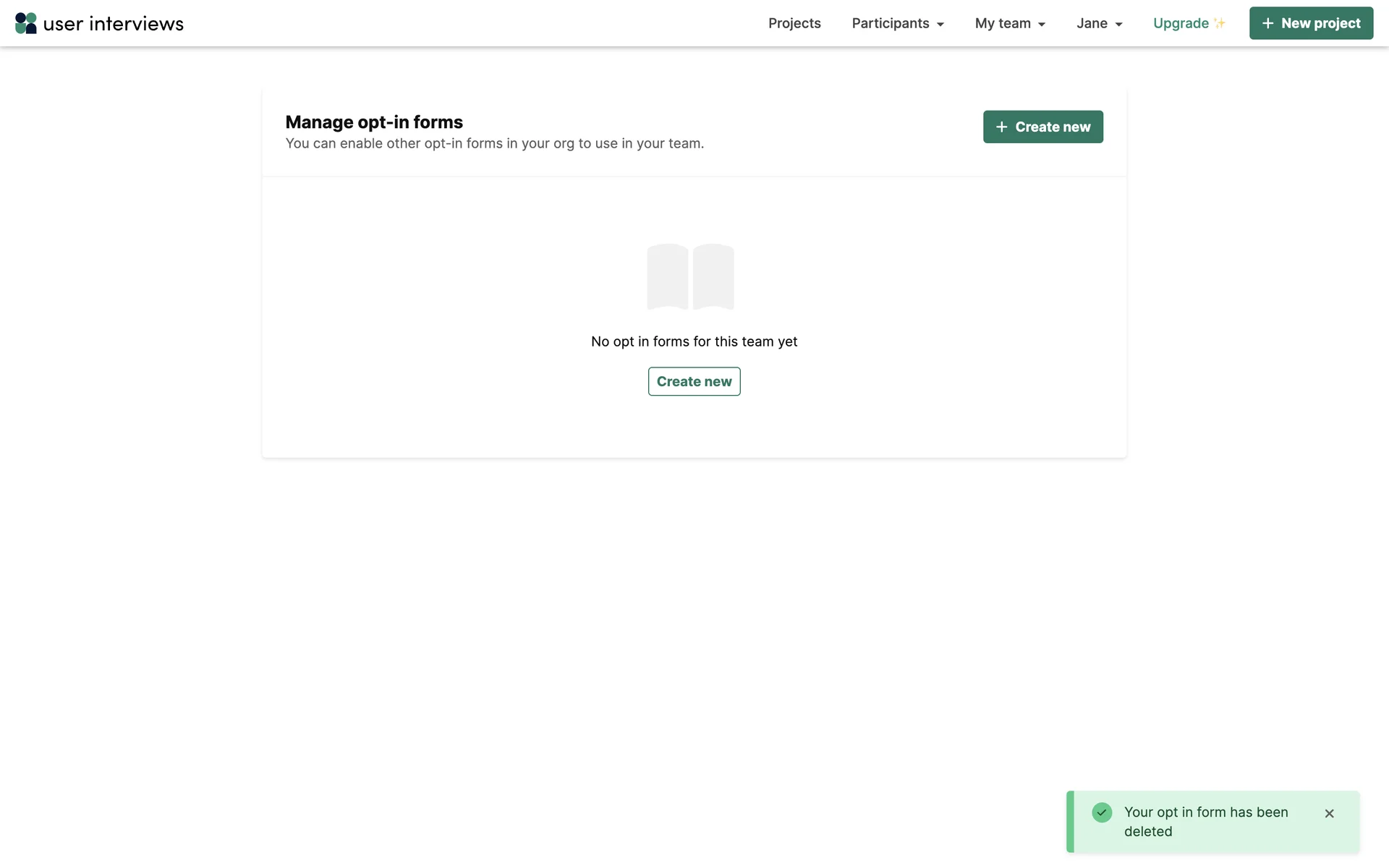Click the opt in form deleted toast message
Image resolution: width=1389 pixels, height=868 pixels.
coord(1206,822)
